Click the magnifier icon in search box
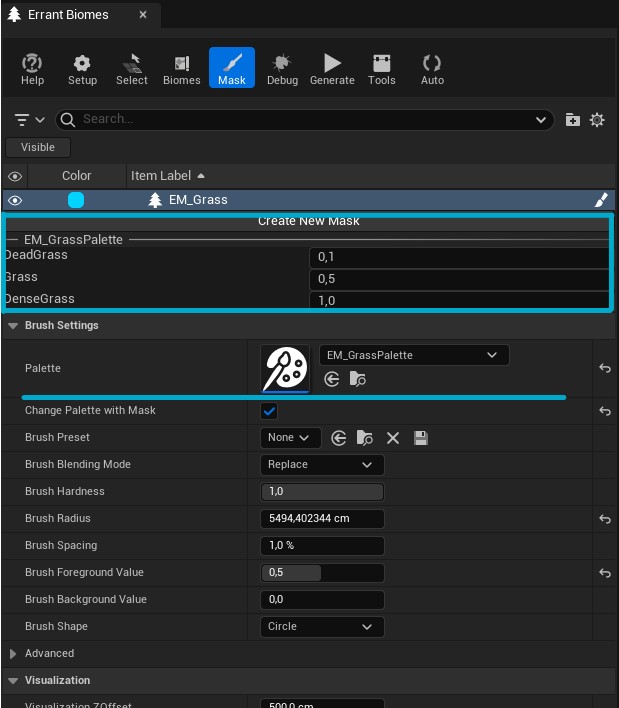619x708 pixels. point(68,120)
